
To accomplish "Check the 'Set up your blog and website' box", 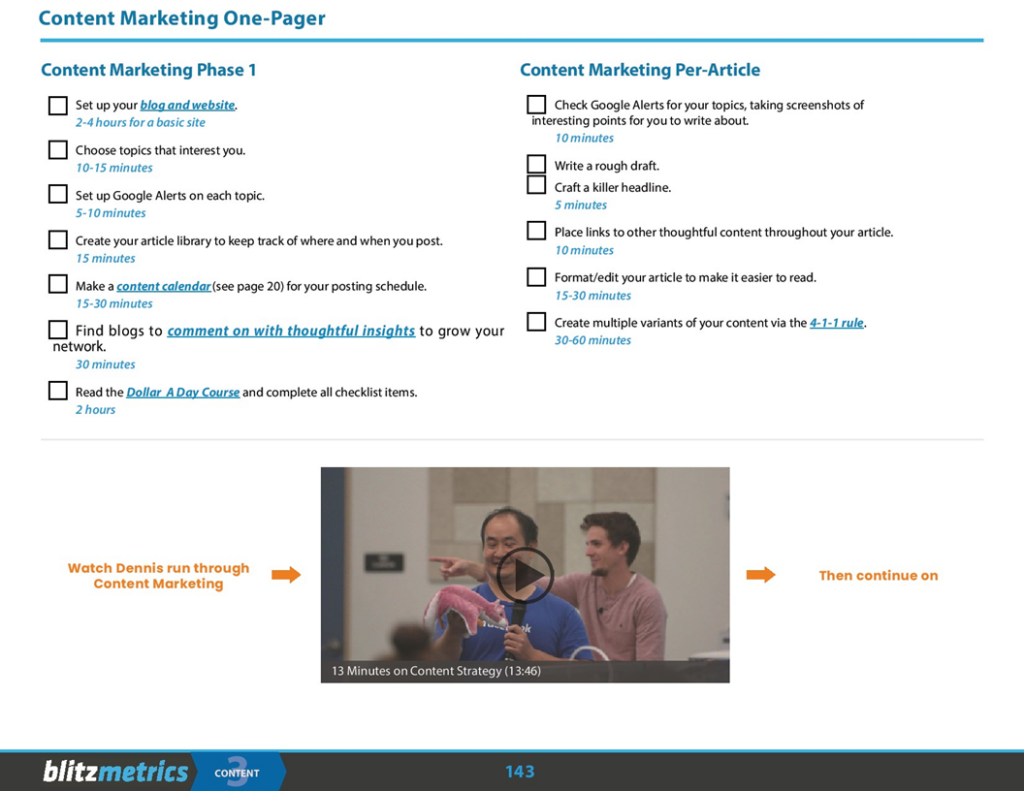I will tap(58, 105).
